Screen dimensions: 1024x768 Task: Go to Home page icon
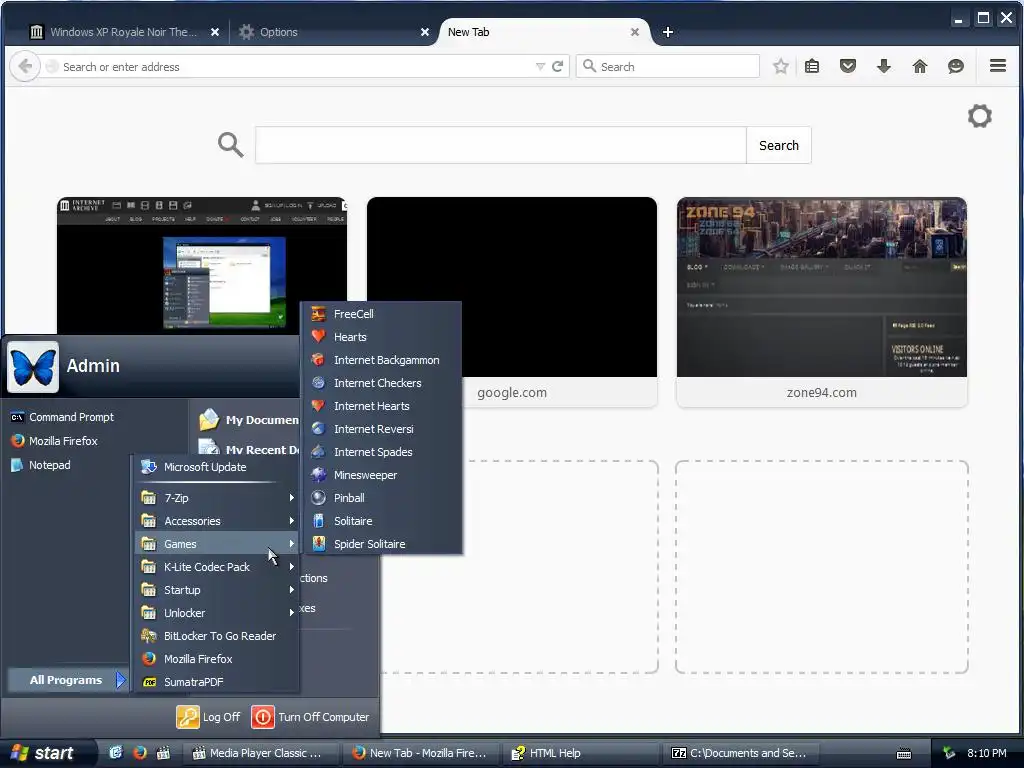coord(920,66)
